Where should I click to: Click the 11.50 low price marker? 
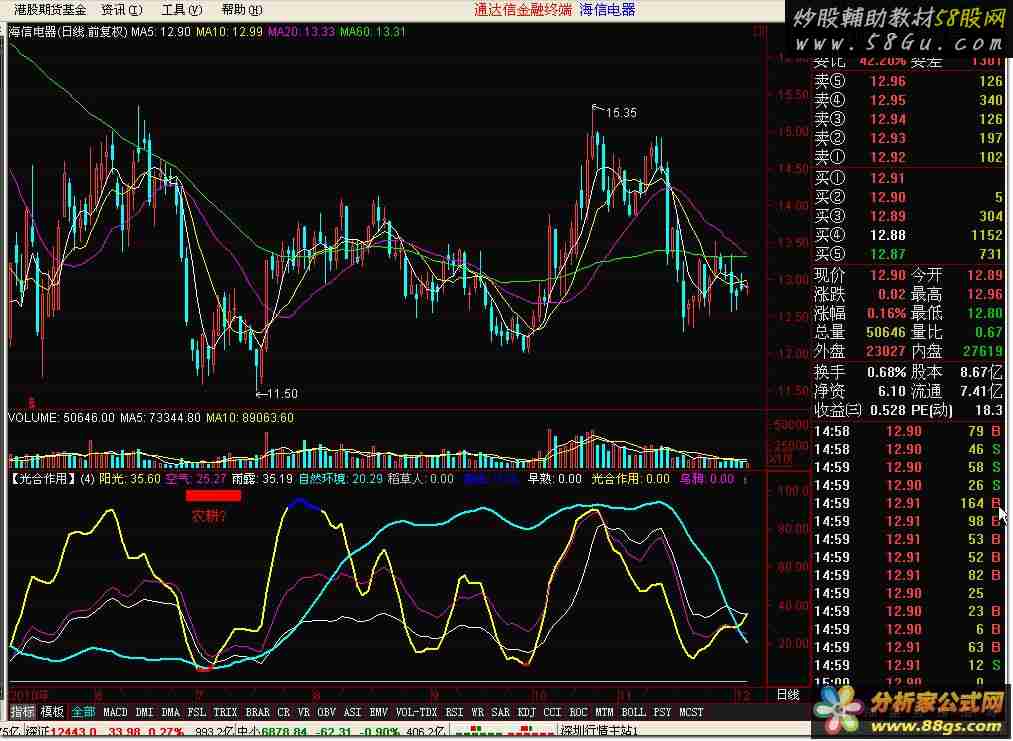point(282,393)
